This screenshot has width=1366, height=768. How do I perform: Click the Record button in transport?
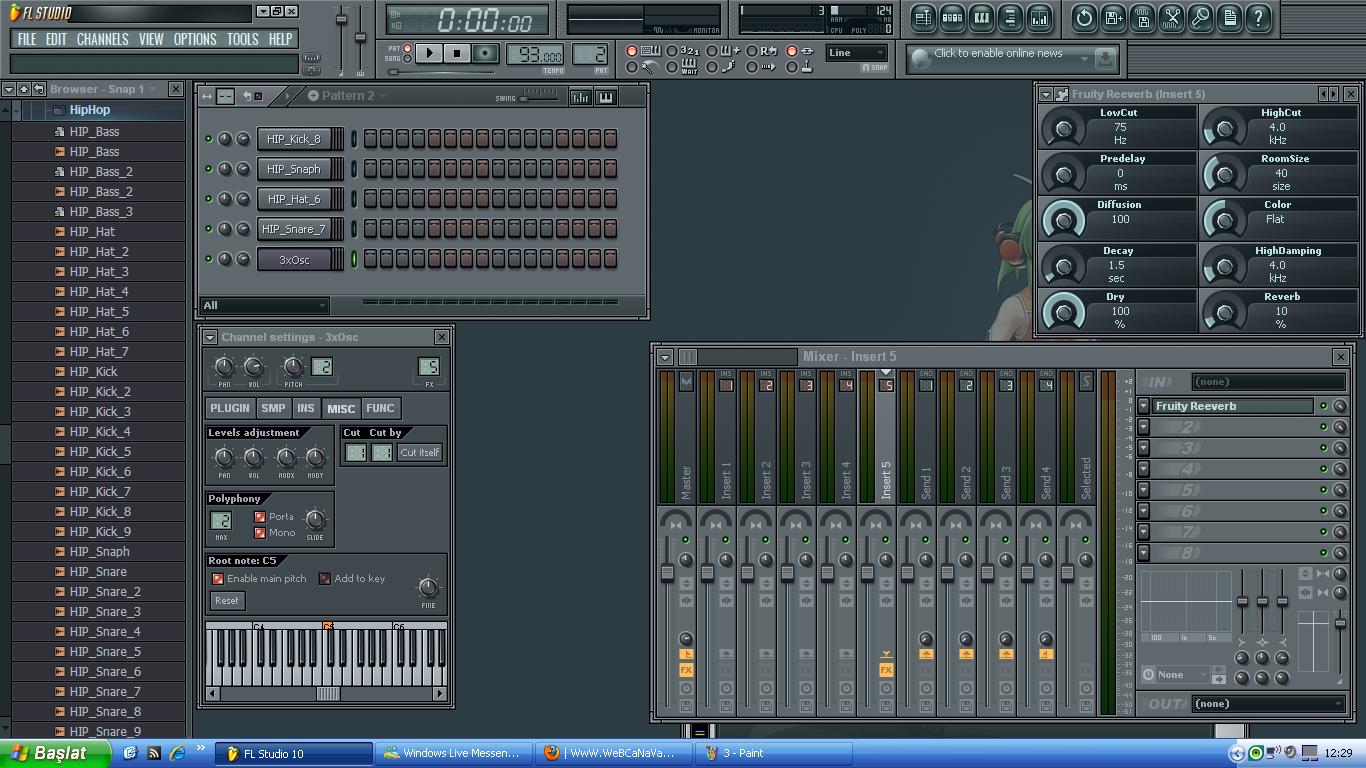[485, 53]
